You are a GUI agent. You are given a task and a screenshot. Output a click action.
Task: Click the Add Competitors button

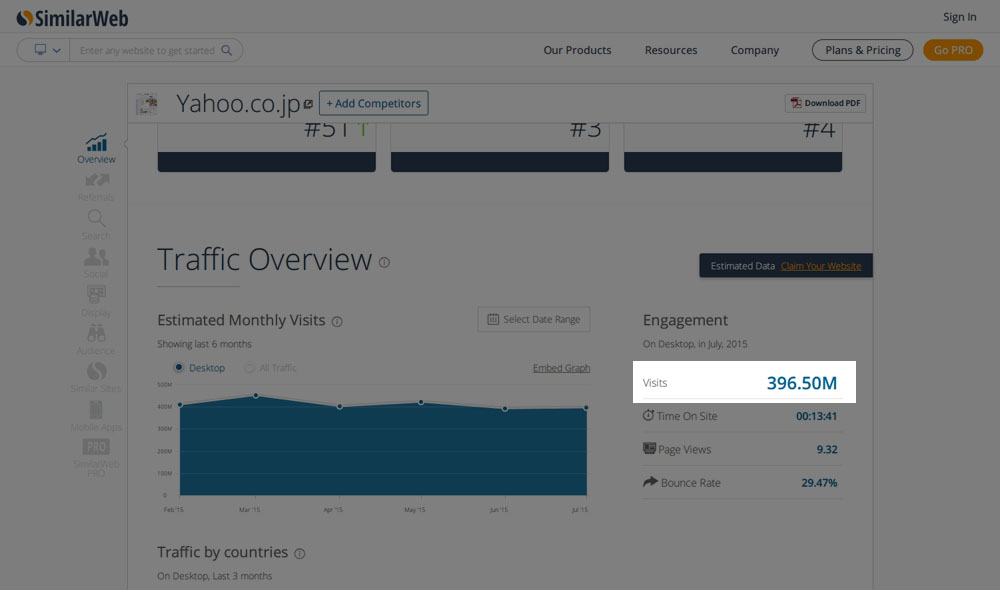(374, 103)
